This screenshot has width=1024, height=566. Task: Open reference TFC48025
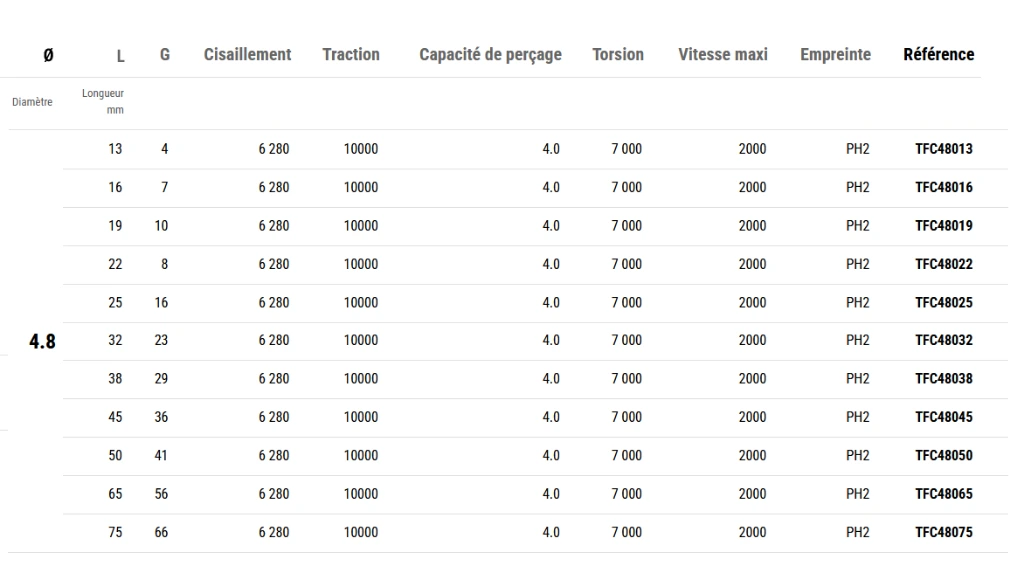944,303
